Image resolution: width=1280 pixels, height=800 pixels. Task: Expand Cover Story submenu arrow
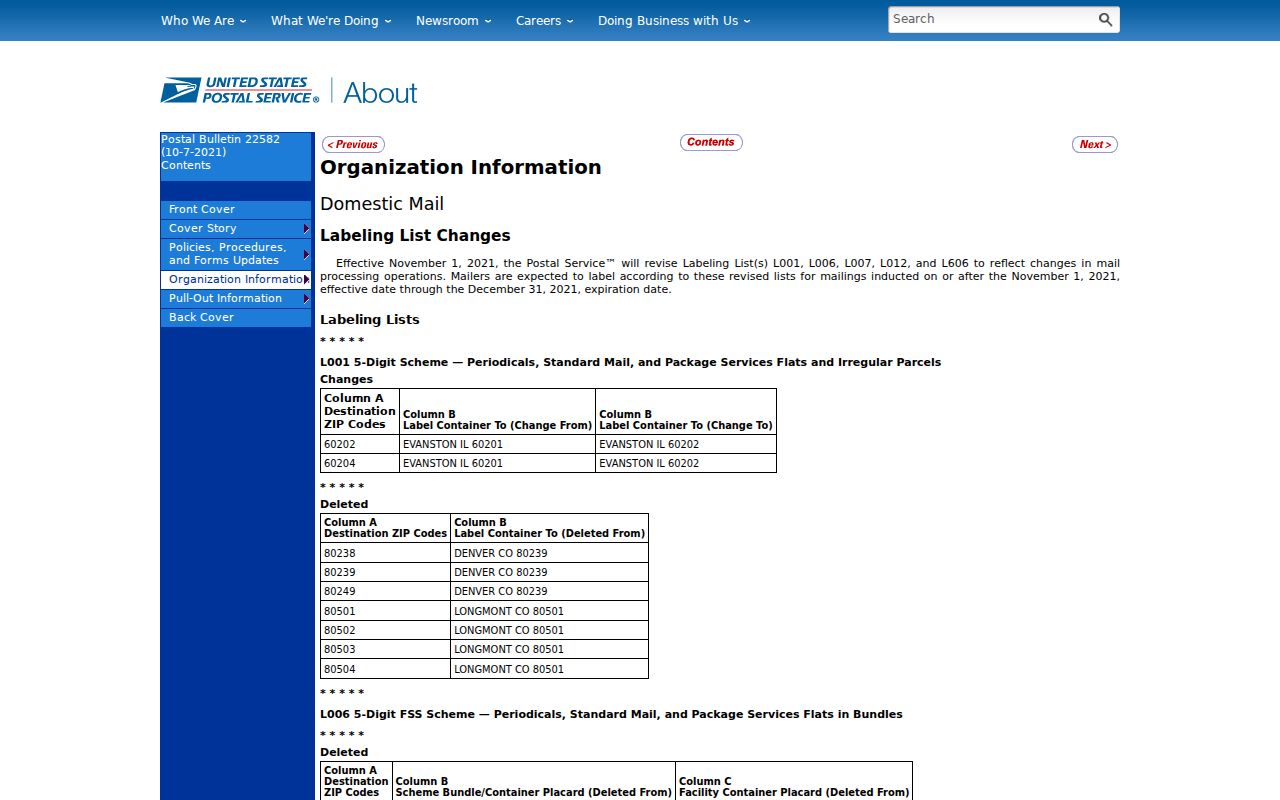click(307, 229)
